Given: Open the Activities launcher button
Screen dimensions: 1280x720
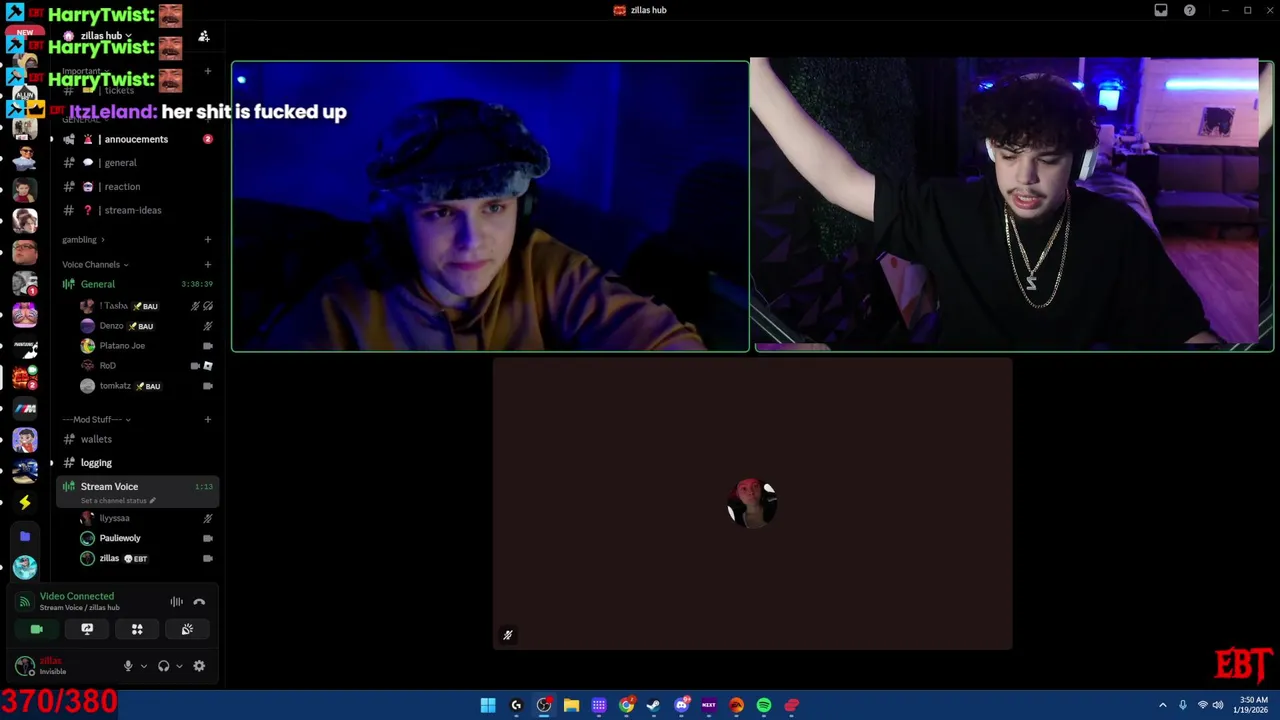Looking at the screenshot, I should [137, 629].
